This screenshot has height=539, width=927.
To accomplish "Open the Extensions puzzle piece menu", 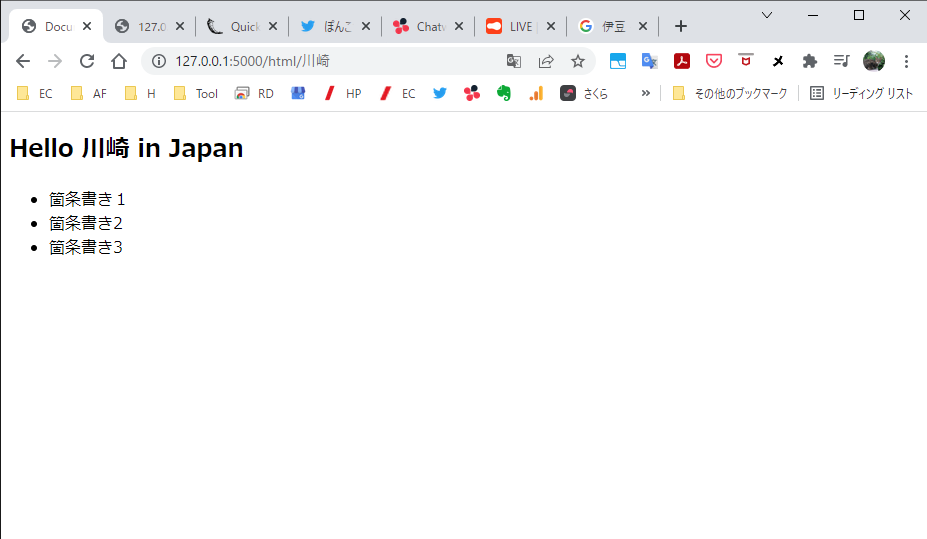I will coord(810,61).
